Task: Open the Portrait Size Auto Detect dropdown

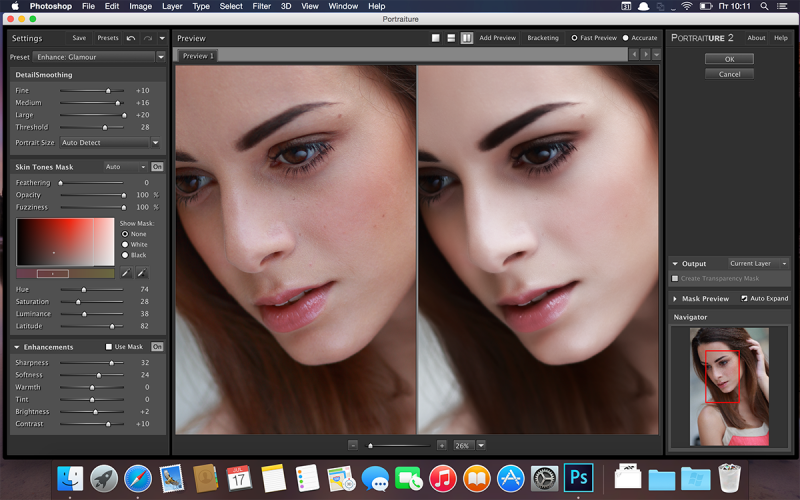Action: pyautogui.click(x=110, y=143)
